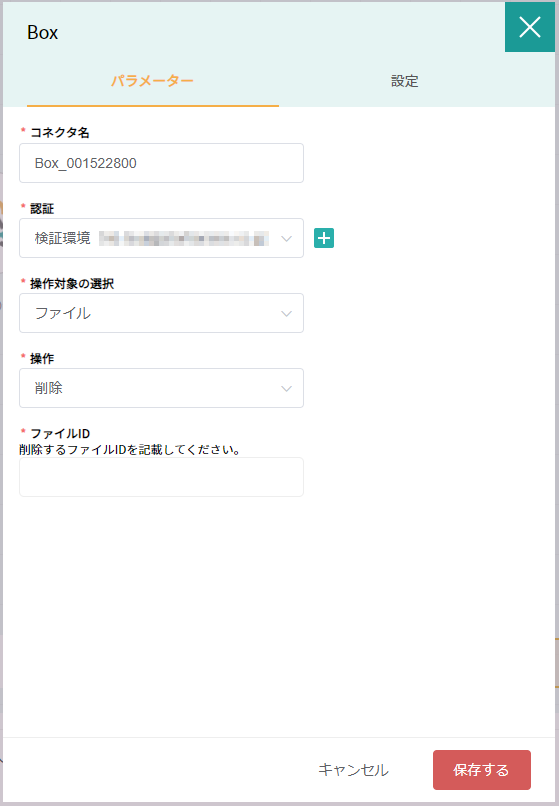The width and height of the screenshot is (559, 806).
Task: Expand the 操作 dropdown chevron
Action: (286, 389)
